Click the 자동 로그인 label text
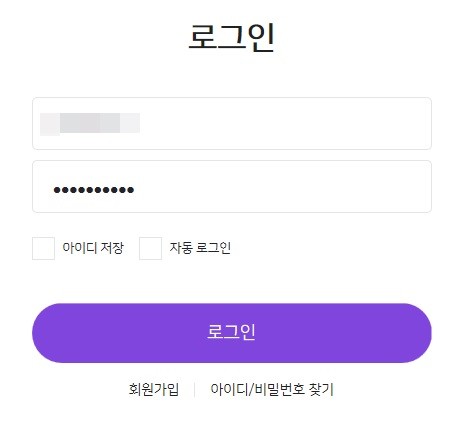 [200, 248]
